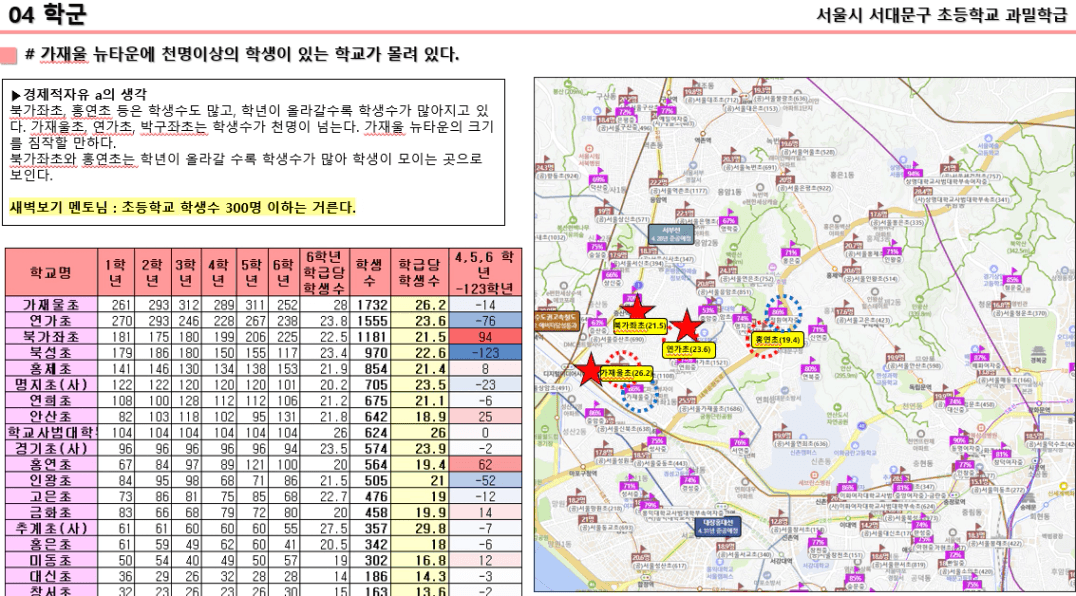Select the '추계초(사)' school name cell

(51, 529)
